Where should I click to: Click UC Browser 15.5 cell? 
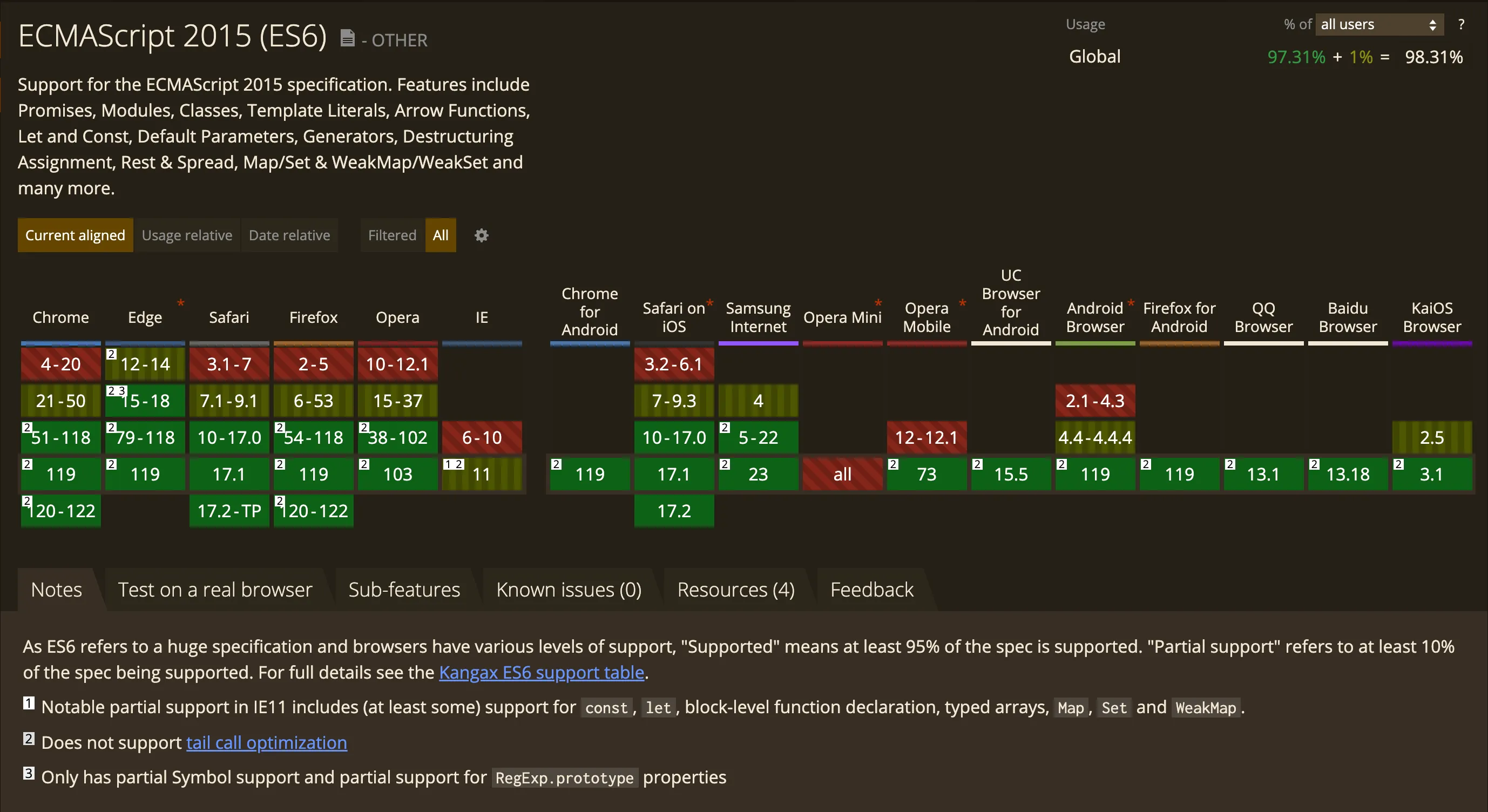pyautogui.click(x=1011, y=474)
